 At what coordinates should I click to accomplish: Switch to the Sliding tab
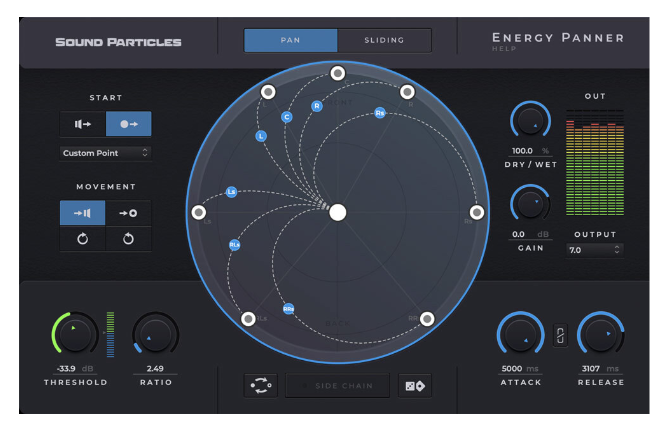click(x=384, y=40)
